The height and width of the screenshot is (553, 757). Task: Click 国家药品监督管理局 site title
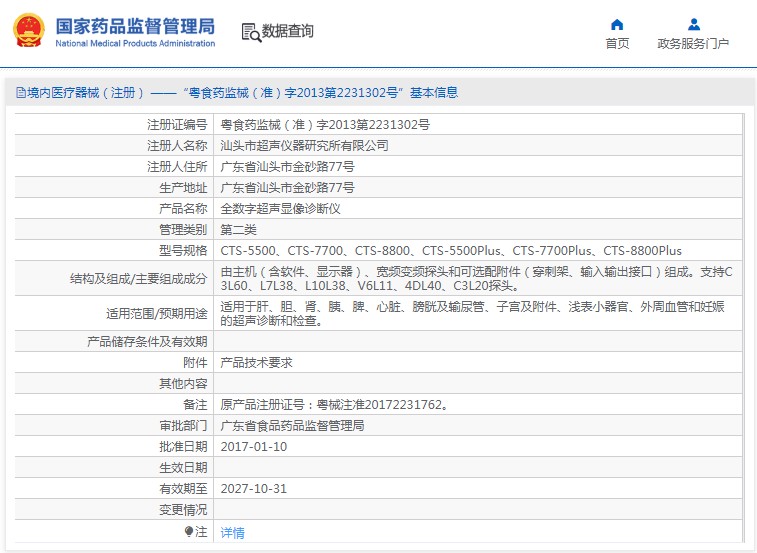(x=135, y=26)
